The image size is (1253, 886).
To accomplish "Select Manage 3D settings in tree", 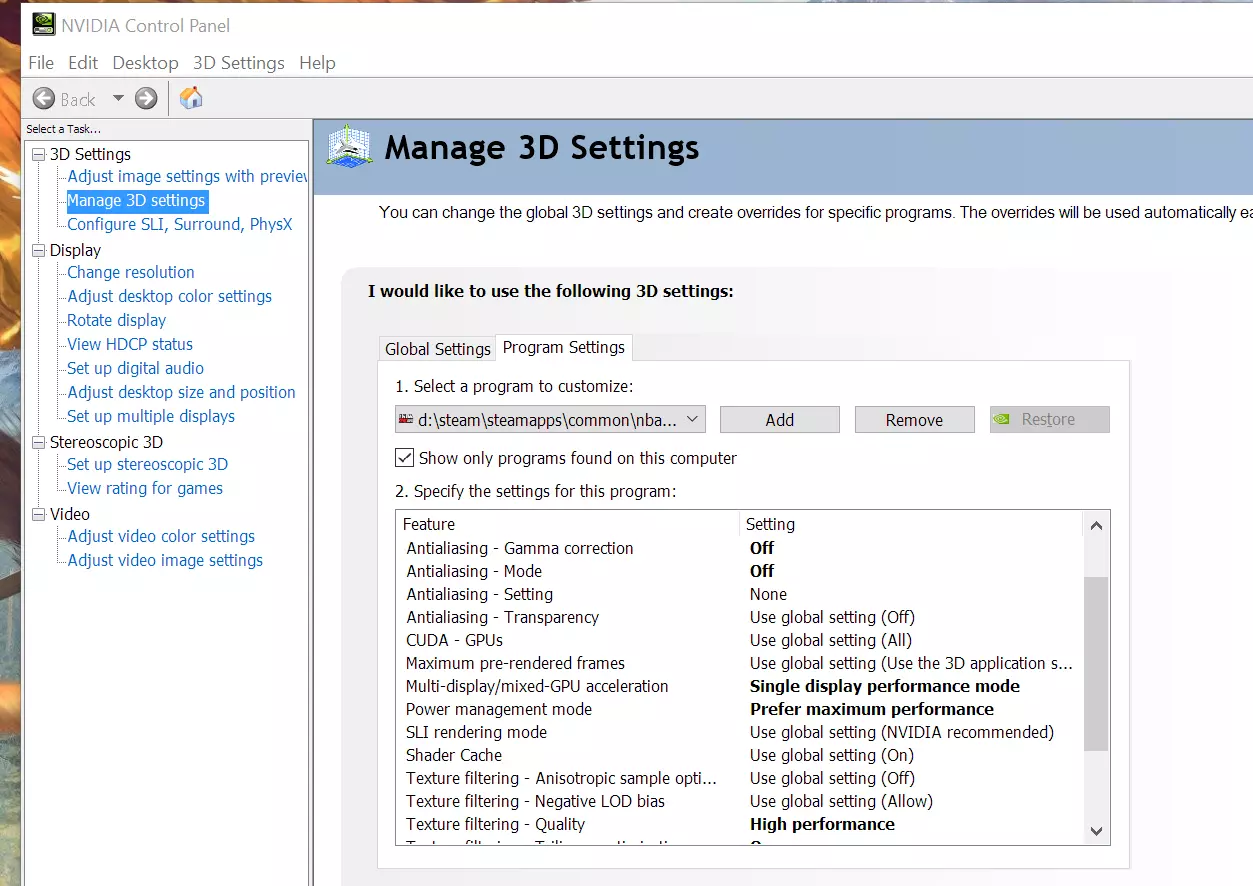I will point(136,200).
